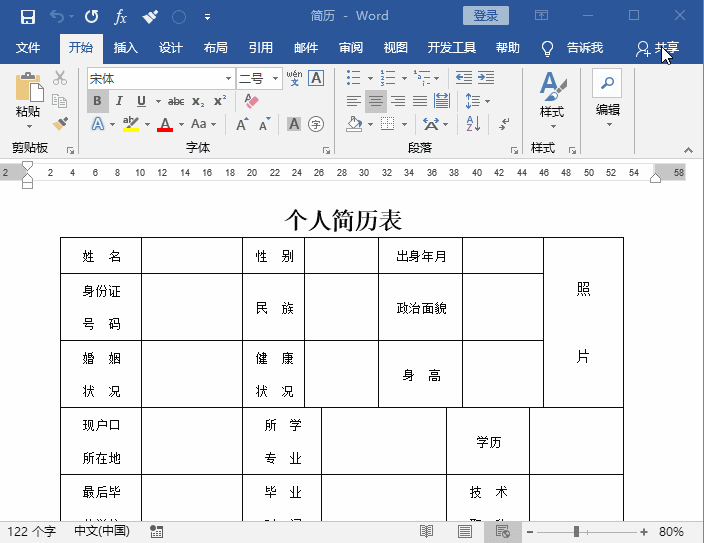Click the Save icon in quick access toolbar
Viewport: 704px width, 543px height.
pos(28,17)
